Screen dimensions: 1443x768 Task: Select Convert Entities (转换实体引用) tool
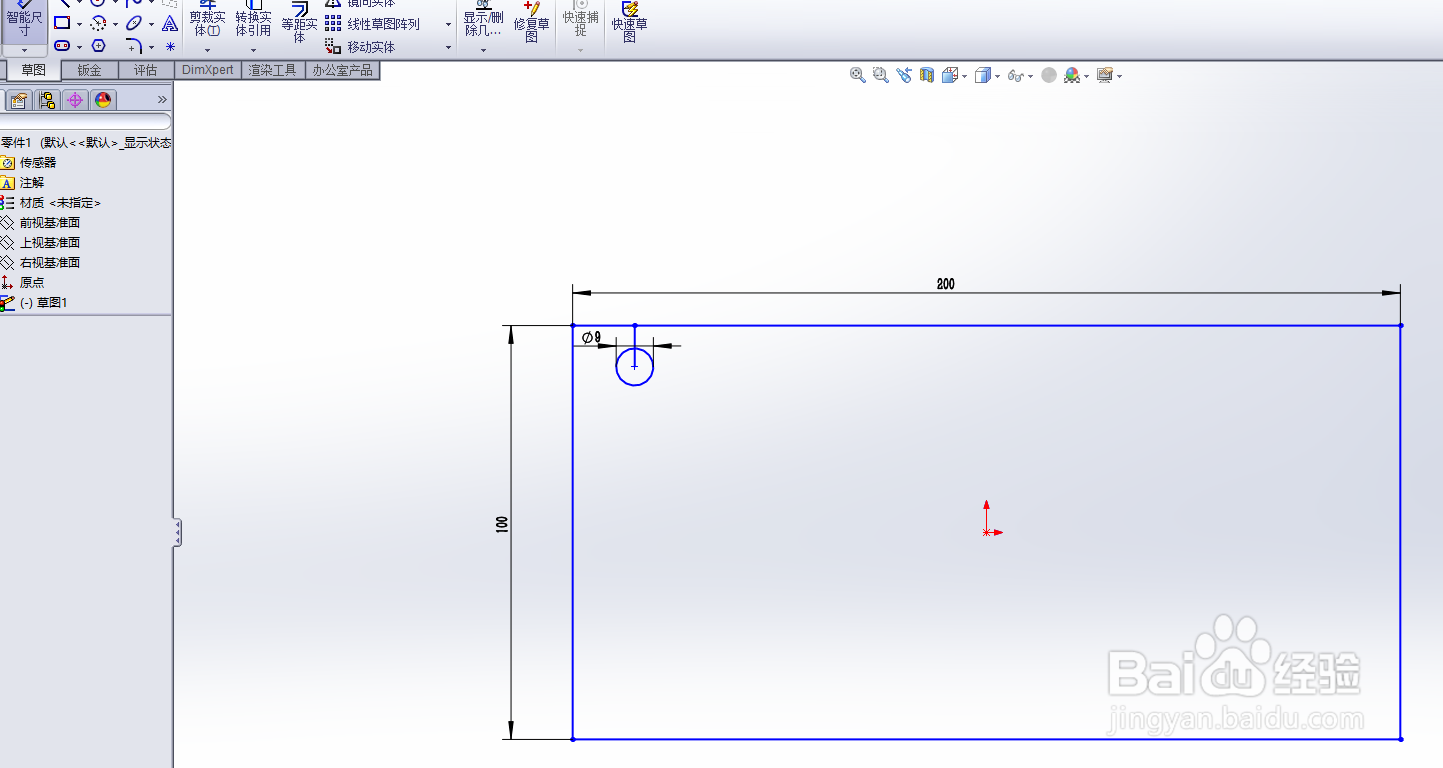[253, 20]
